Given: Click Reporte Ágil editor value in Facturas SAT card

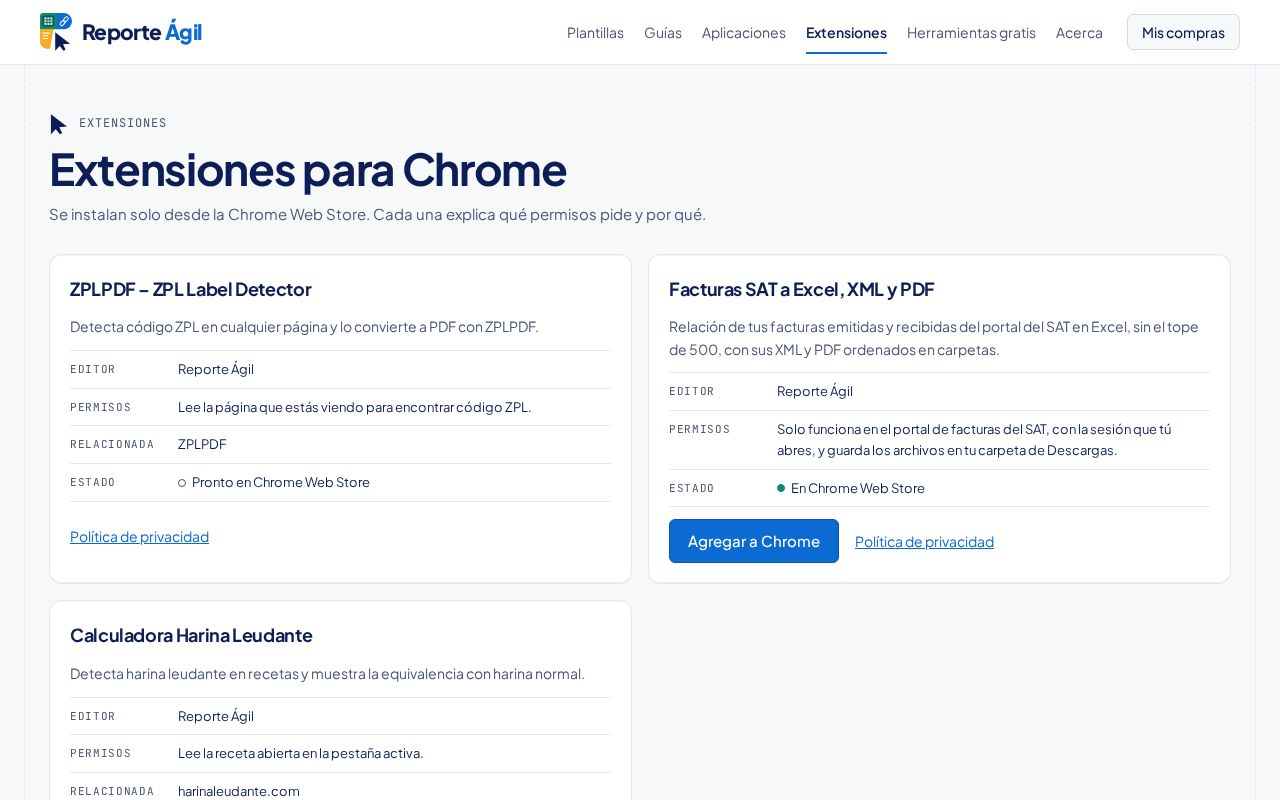Looking at the screenshot, I should [x=815, y=391].
